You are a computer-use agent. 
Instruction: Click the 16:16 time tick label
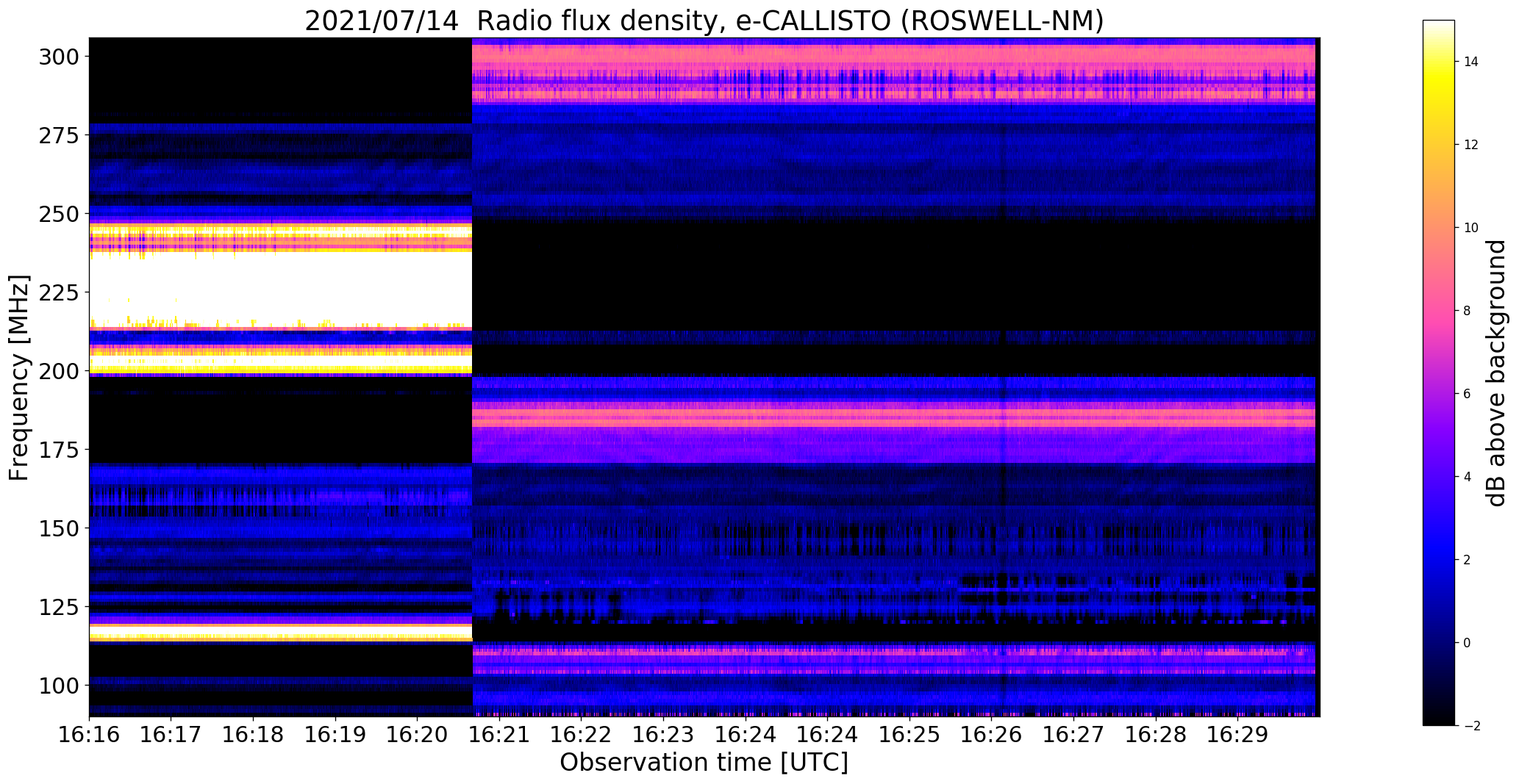click(89, 735)
